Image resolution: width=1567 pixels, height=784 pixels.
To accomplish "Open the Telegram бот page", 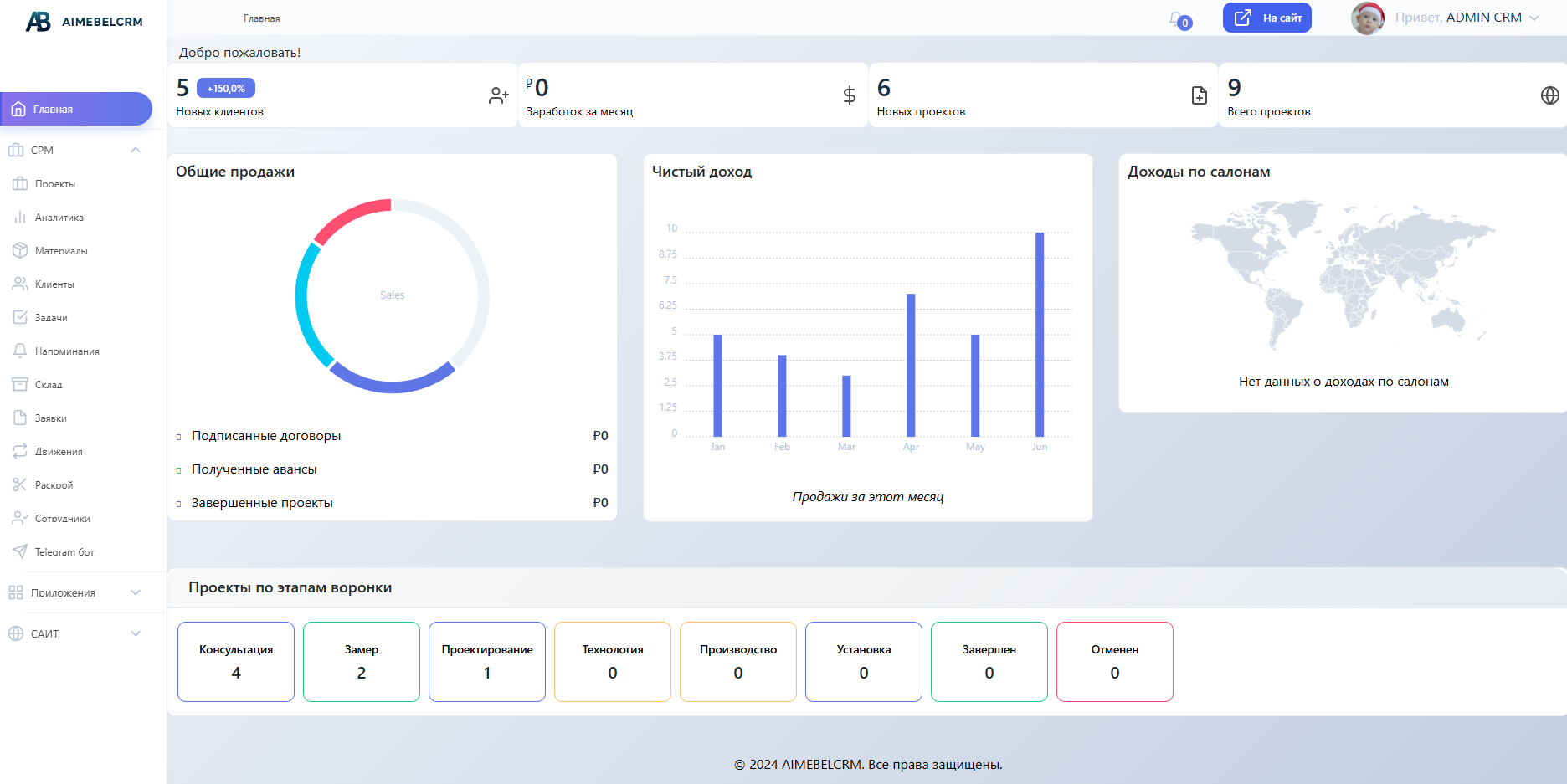I will [x=64, y=552].
